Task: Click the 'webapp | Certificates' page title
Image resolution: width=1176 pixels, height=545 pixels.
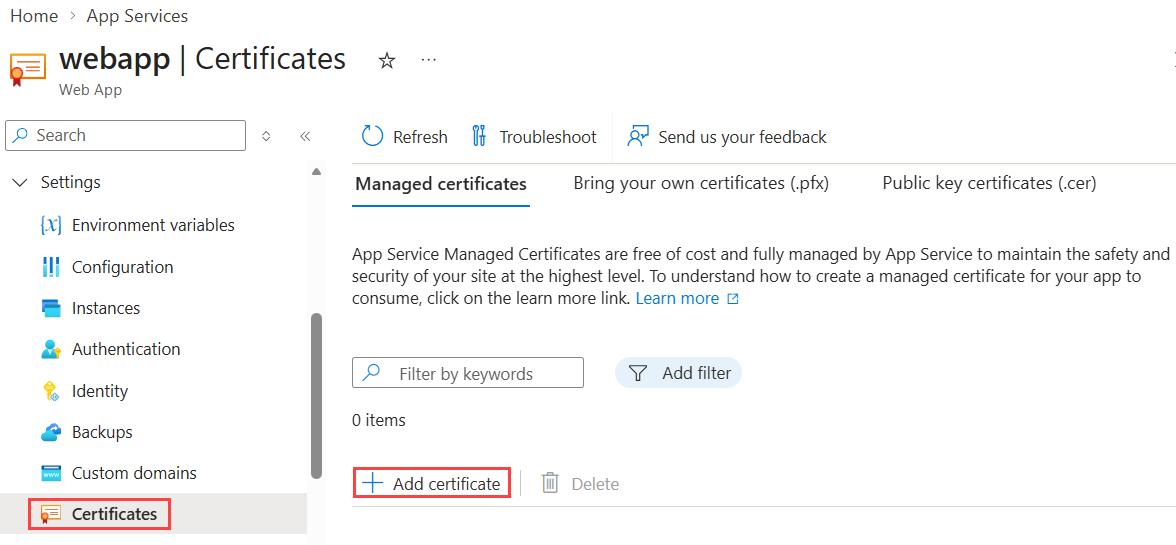Action: (202, 58)
